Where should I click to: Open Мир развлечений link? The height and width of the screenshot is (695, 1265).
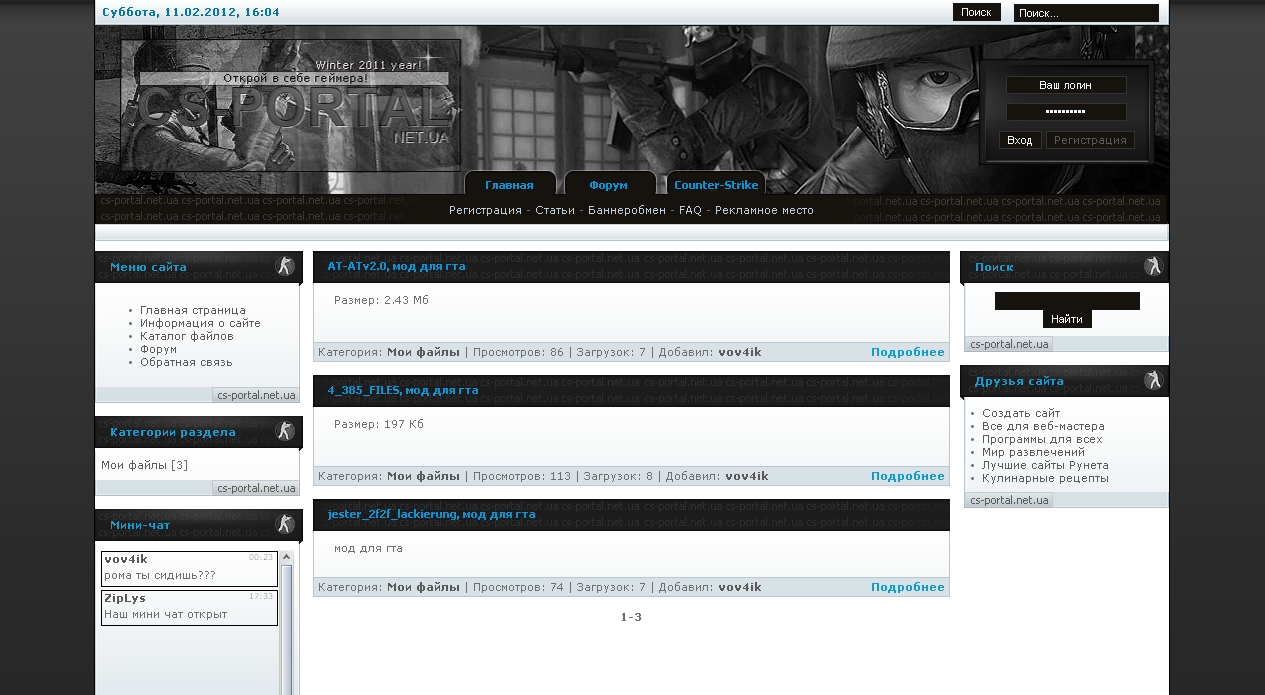coord(1031,452)
